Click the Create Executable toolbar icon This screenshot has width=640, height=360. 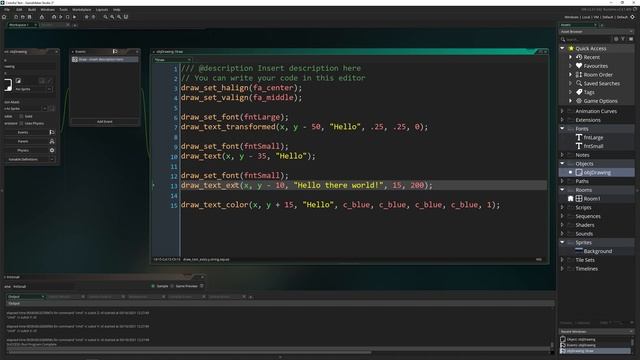tap(42, 17)
